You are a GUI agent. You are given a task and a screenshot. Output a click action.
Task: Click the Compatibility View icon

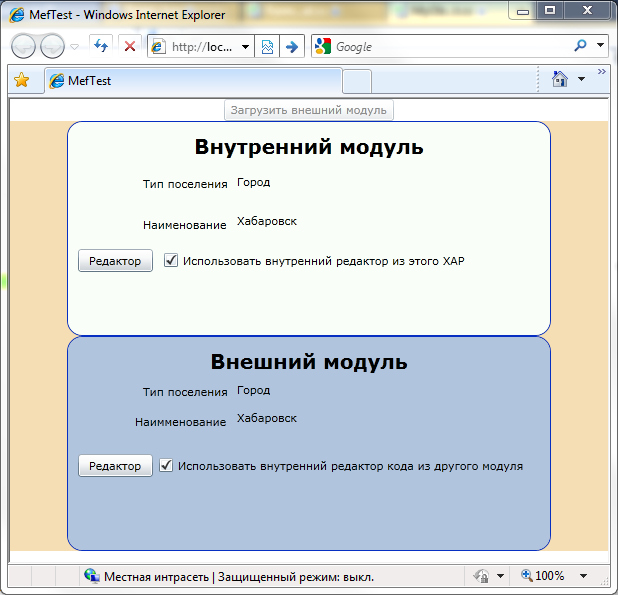tap(267, 46)
